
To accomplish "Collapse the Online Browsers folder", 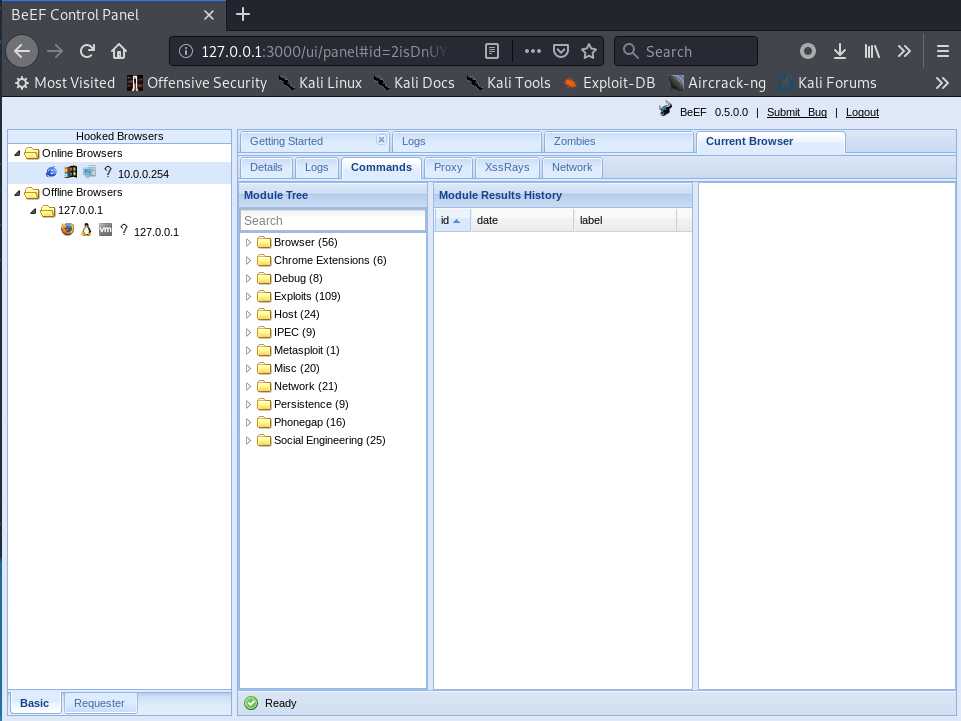I will [17, 153].
